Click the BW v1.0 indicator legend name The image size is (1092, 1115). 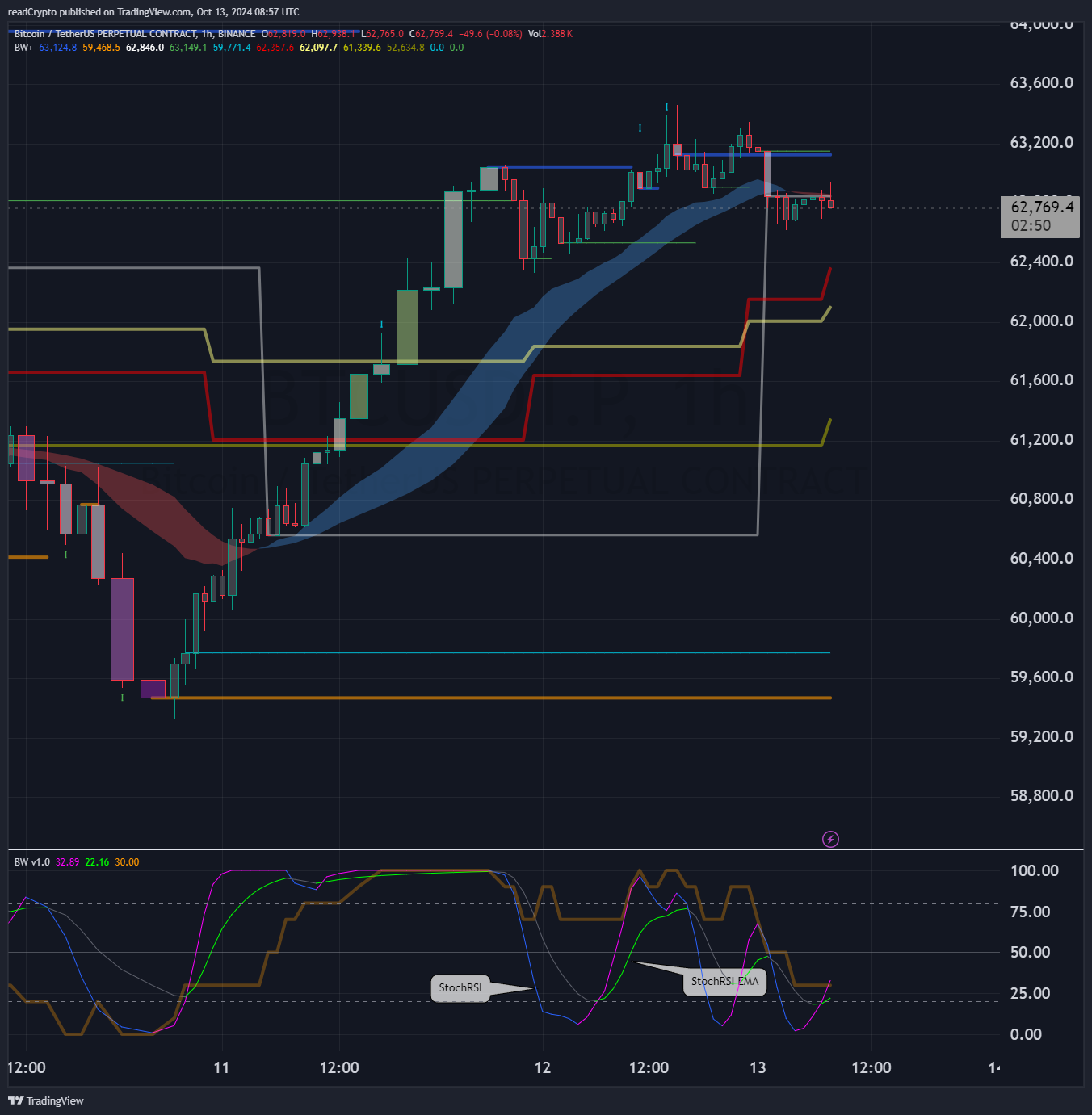click(32, 862)
